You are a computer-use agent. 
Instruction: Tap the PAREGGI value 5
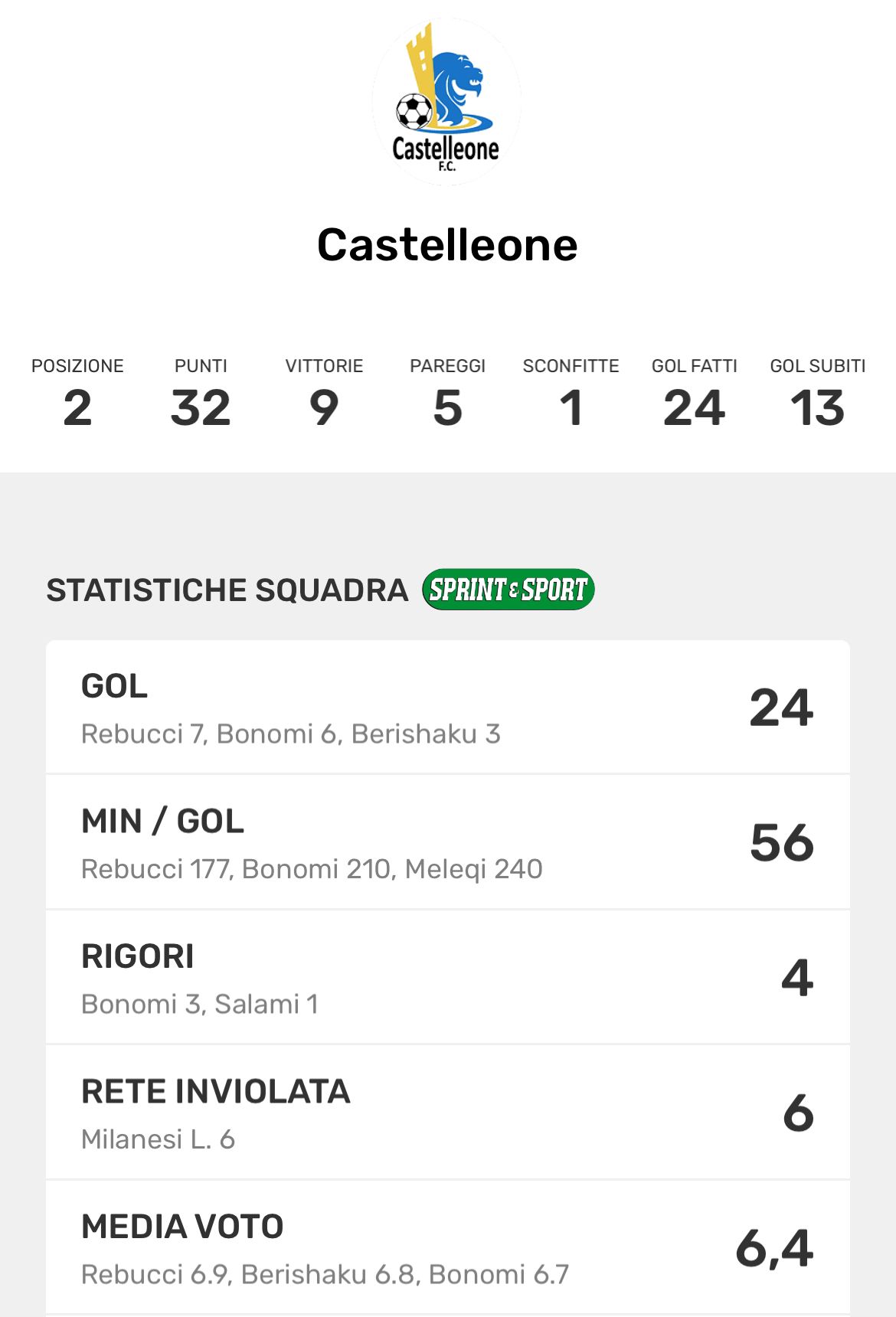coord(448,407)
